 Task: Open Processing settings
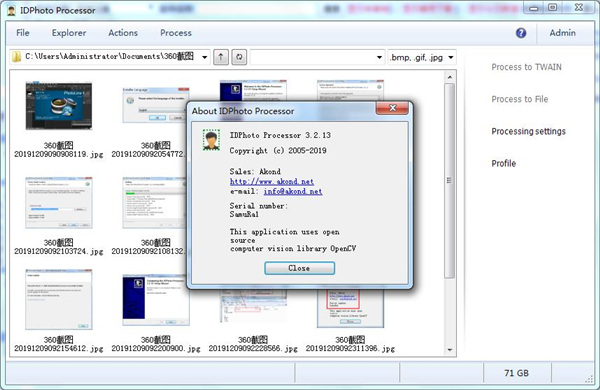click(x=528, y=131)
